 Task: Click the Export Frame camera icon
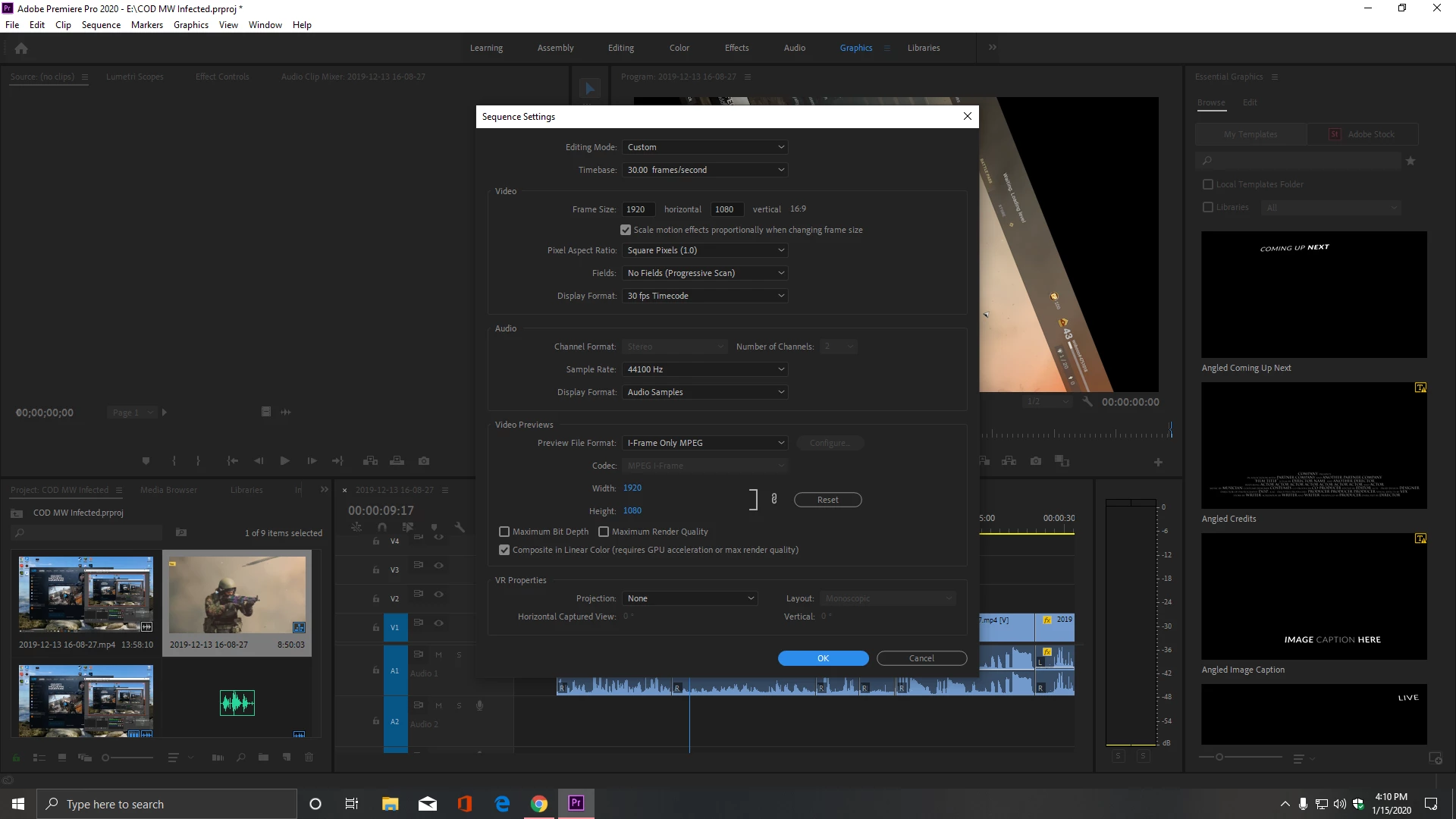424,461
